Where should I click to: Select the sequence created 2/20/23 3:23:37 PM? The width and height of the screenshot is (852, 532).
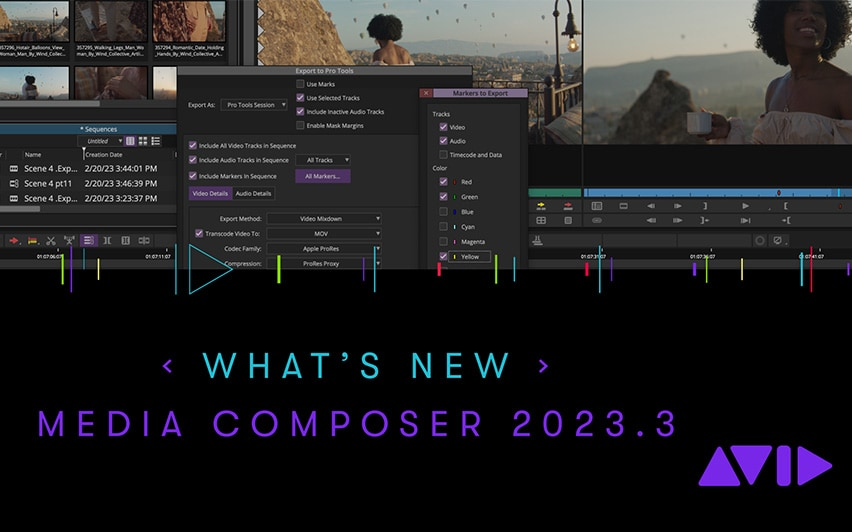pyautogui.click(x=87, y=198)
